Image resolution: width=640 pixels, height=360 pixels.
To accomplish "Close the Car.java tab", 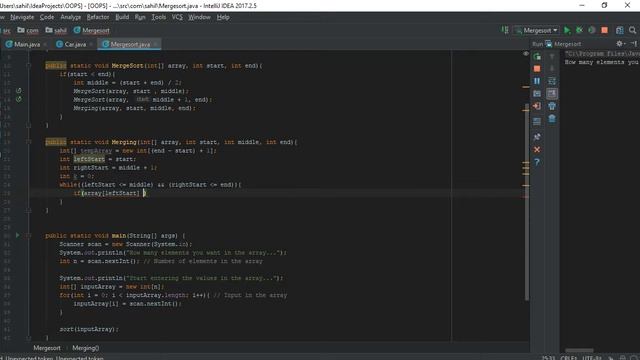I will pyautogui.click(x=91, y=44).
